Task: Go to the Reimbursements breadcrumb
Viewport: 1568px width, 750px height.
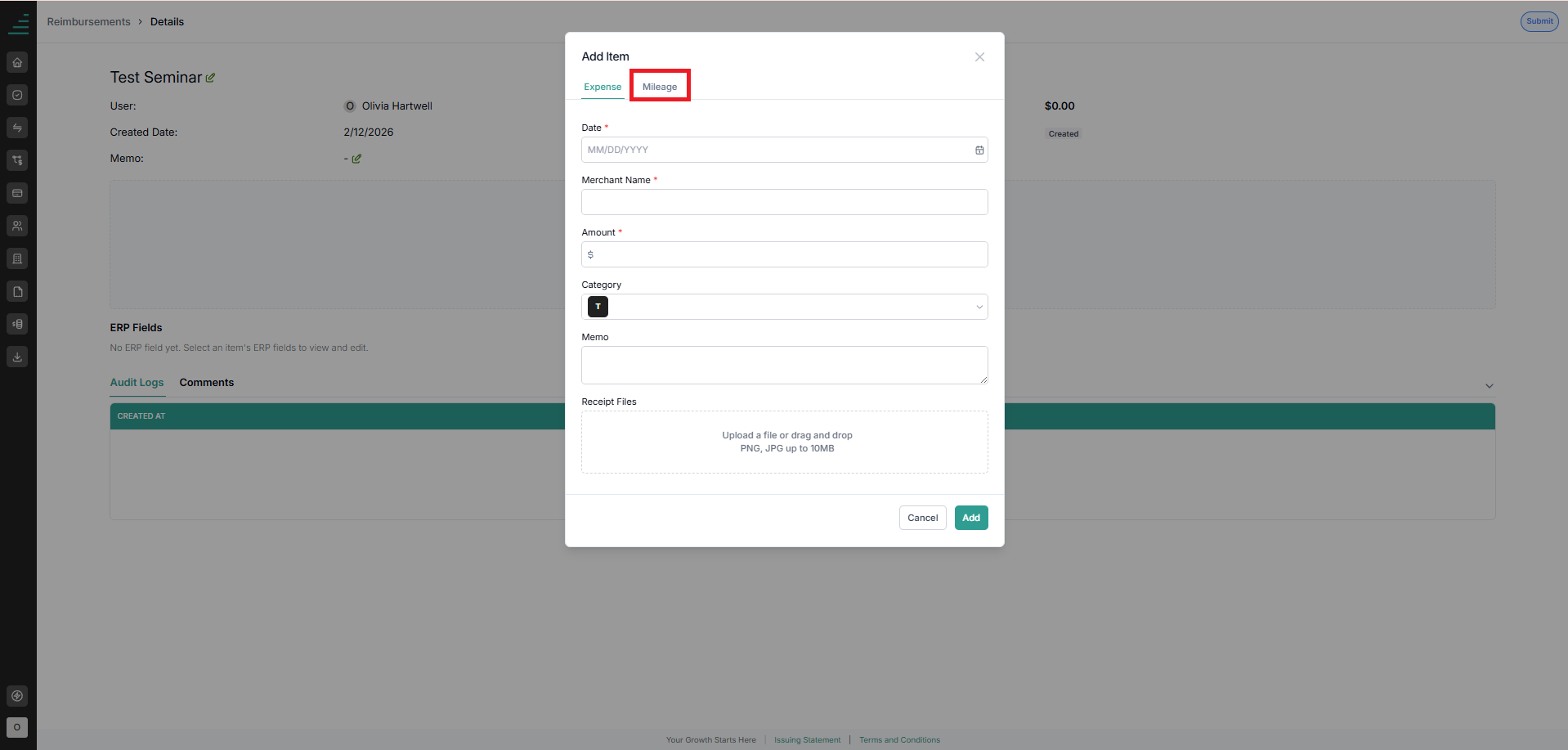Action: pos(88,22)
